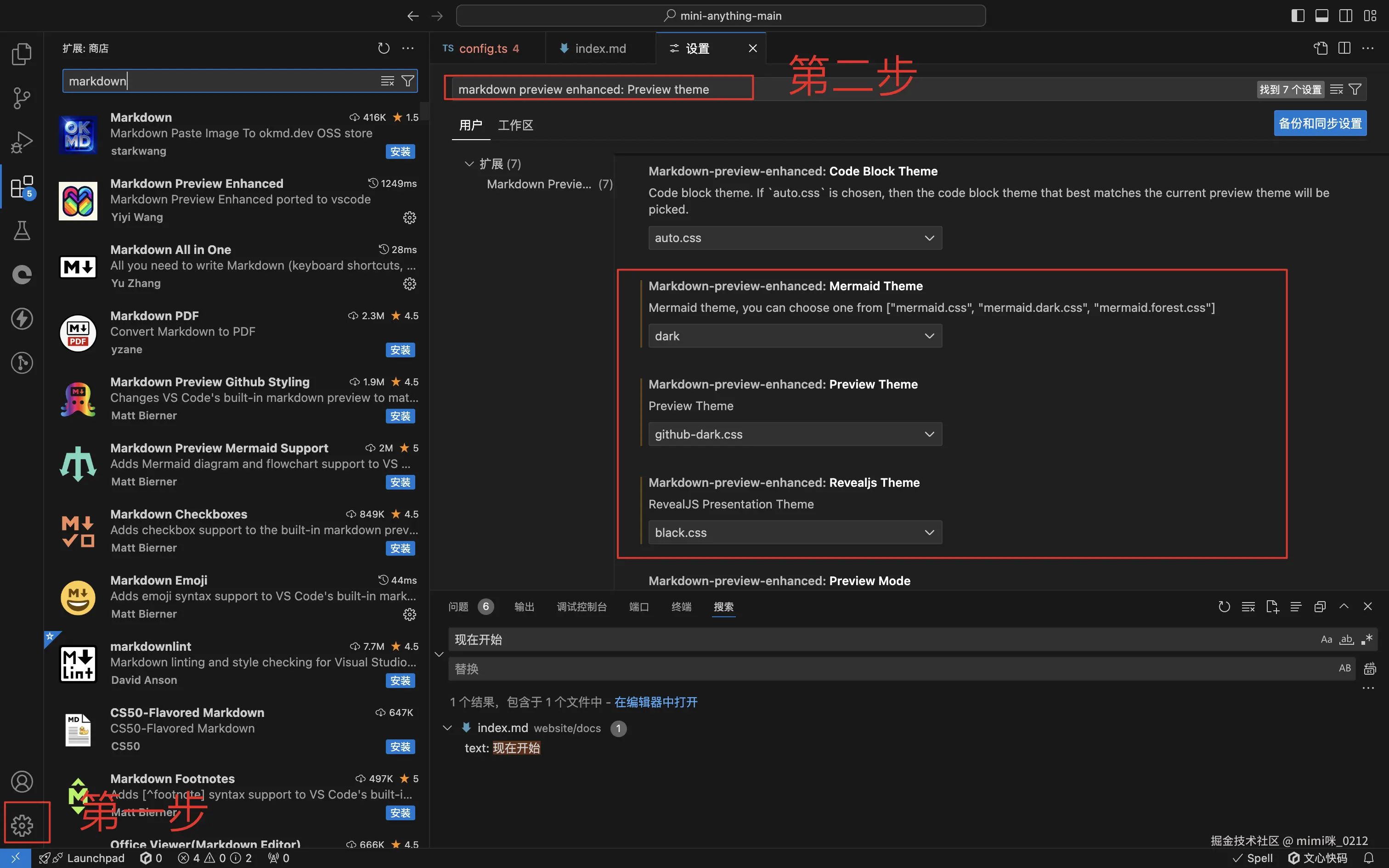Refresh the extensions marketplace list
This screenshot has height=868, width=1389.
[x=384, y=48]
